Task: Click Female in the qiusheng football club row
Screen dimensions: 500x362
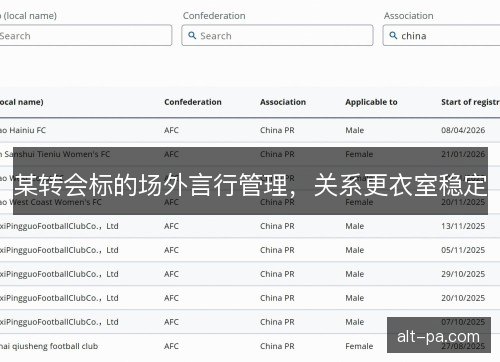Action: click(359, 346)
